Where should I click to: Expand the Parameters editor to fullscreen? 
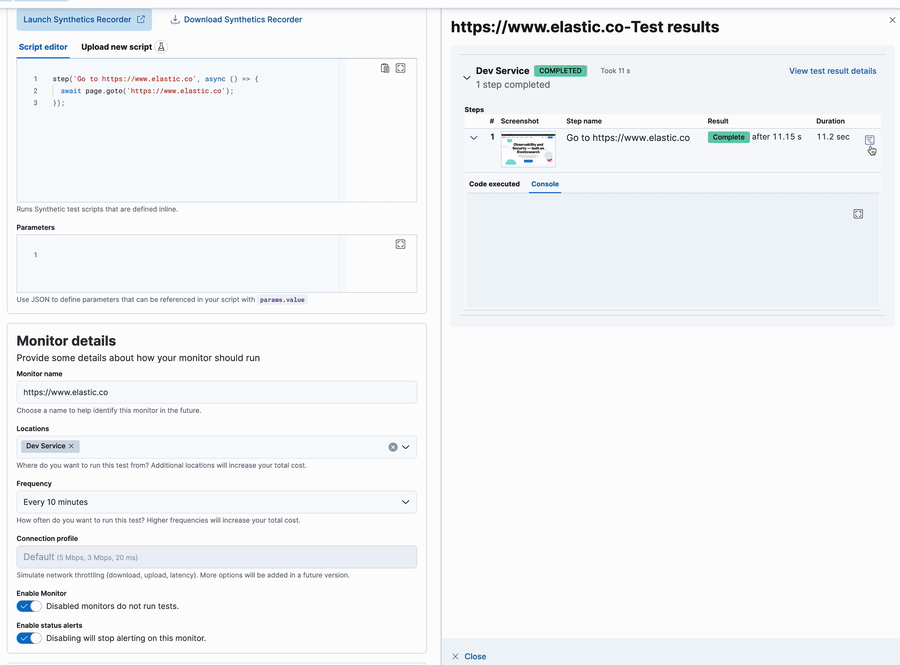point(400,243)
